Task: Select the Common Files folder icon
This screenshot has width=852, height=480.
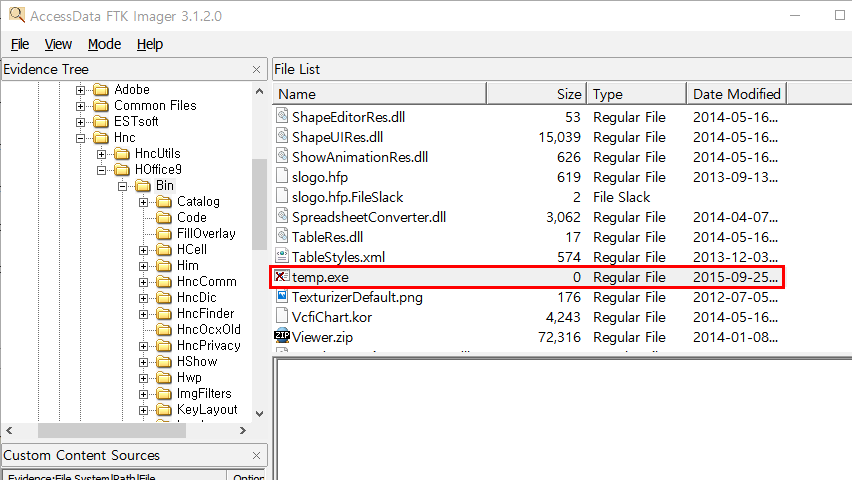Action: pos(101,105)
